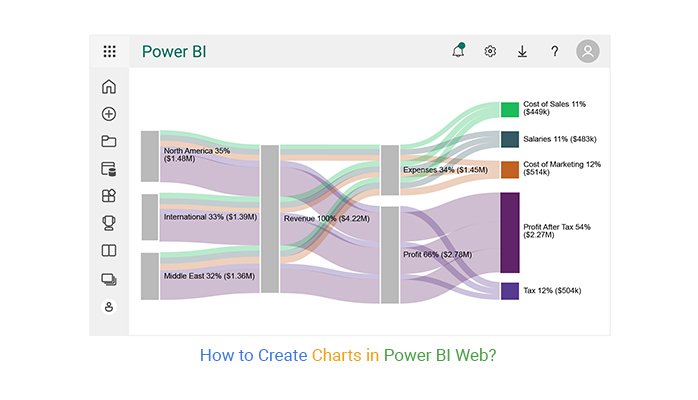Viewport: 698px width, 400px height.
Task: Click label "Profit After Tax 54% ($2.27M)"
Action: 556,230
